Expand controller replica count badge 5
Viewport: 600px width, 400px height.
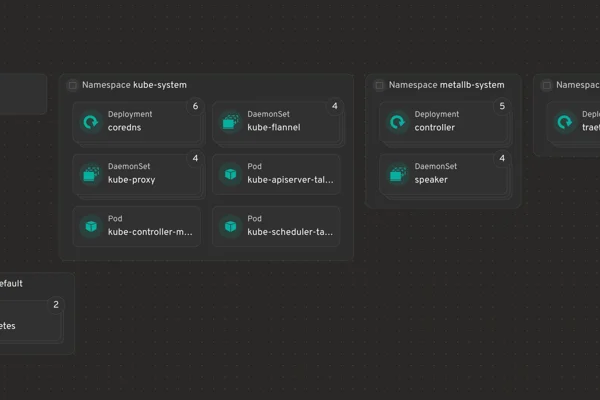click(x=502, y=106)
